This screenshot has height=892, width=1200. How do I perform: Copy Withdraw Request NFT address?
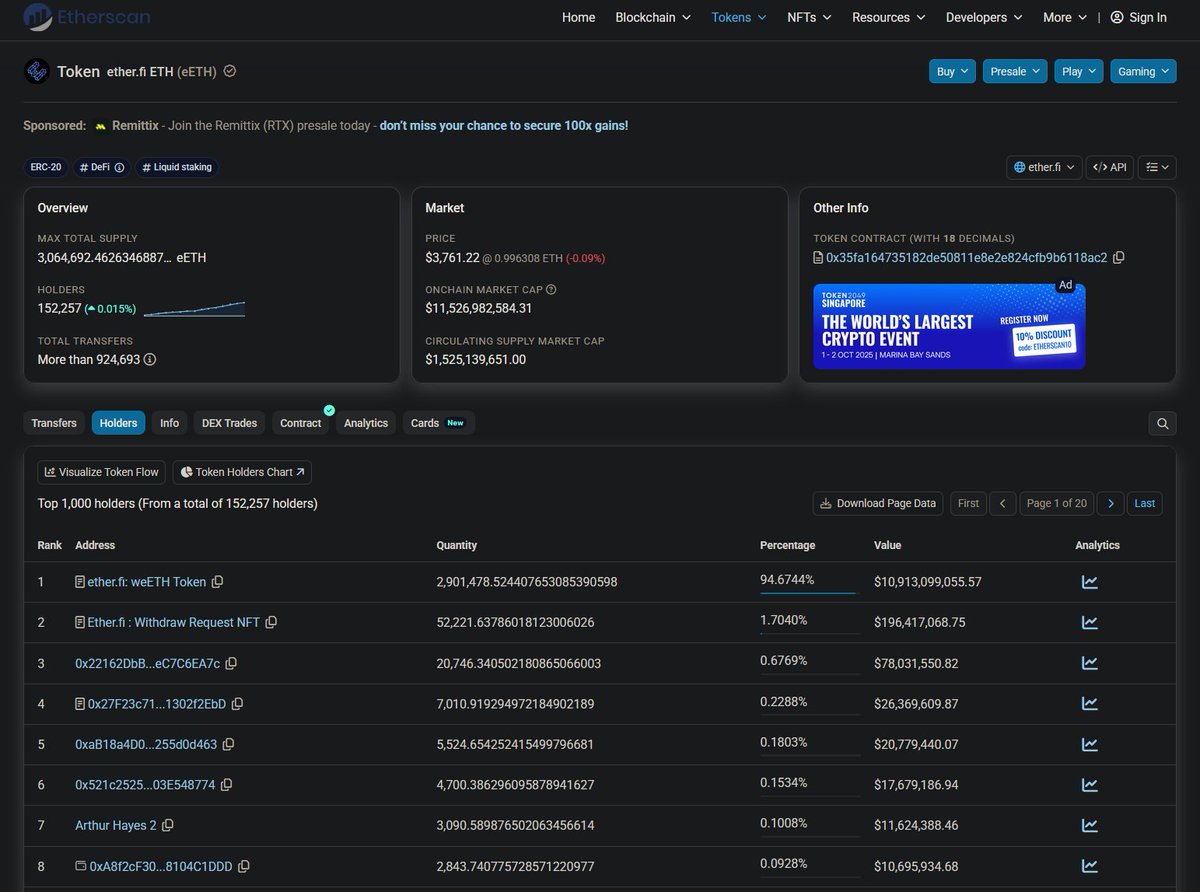tap(271, 622)
